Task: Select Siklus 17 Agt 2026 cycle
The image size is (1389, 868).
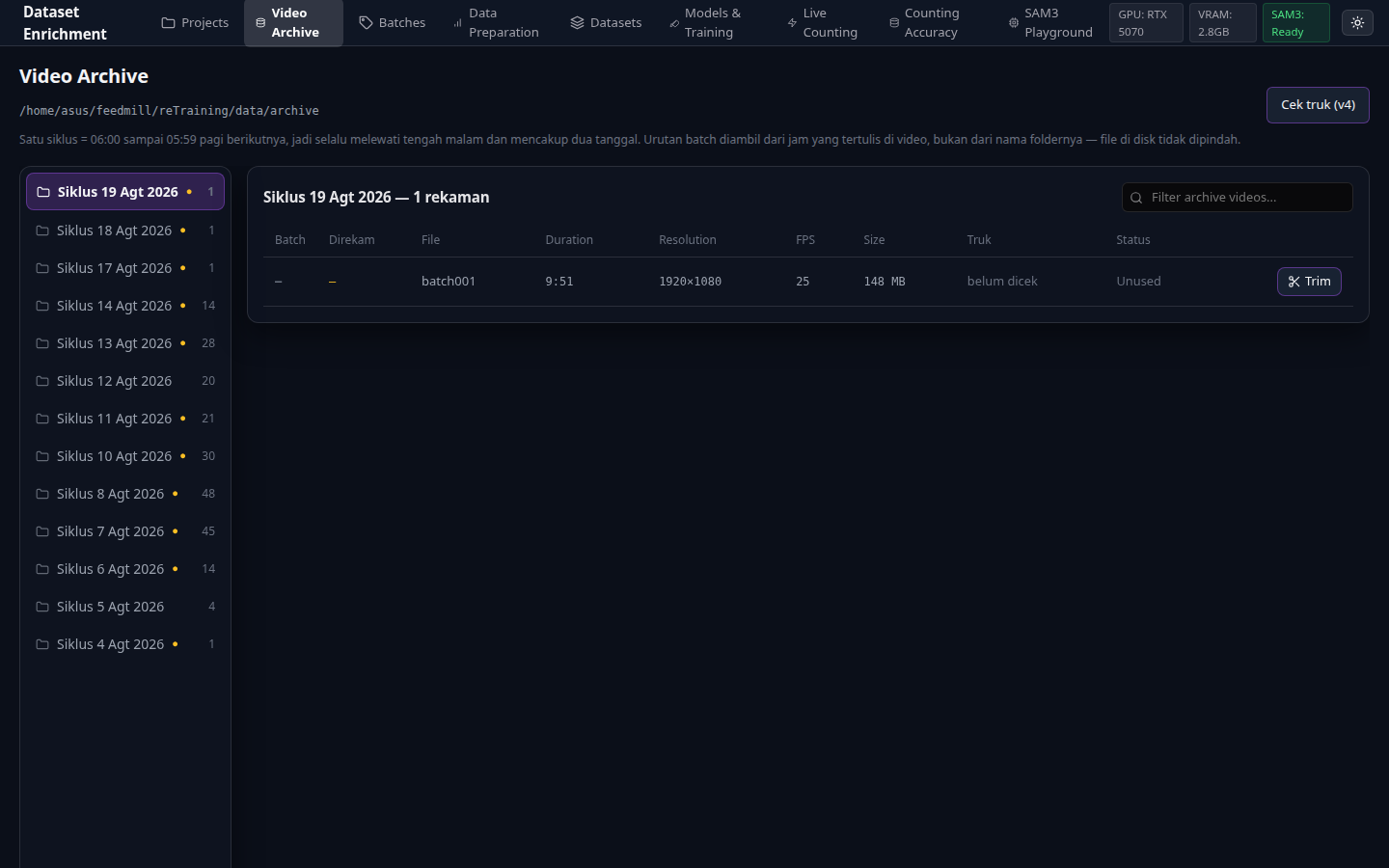Action: (x=125, y=268)
